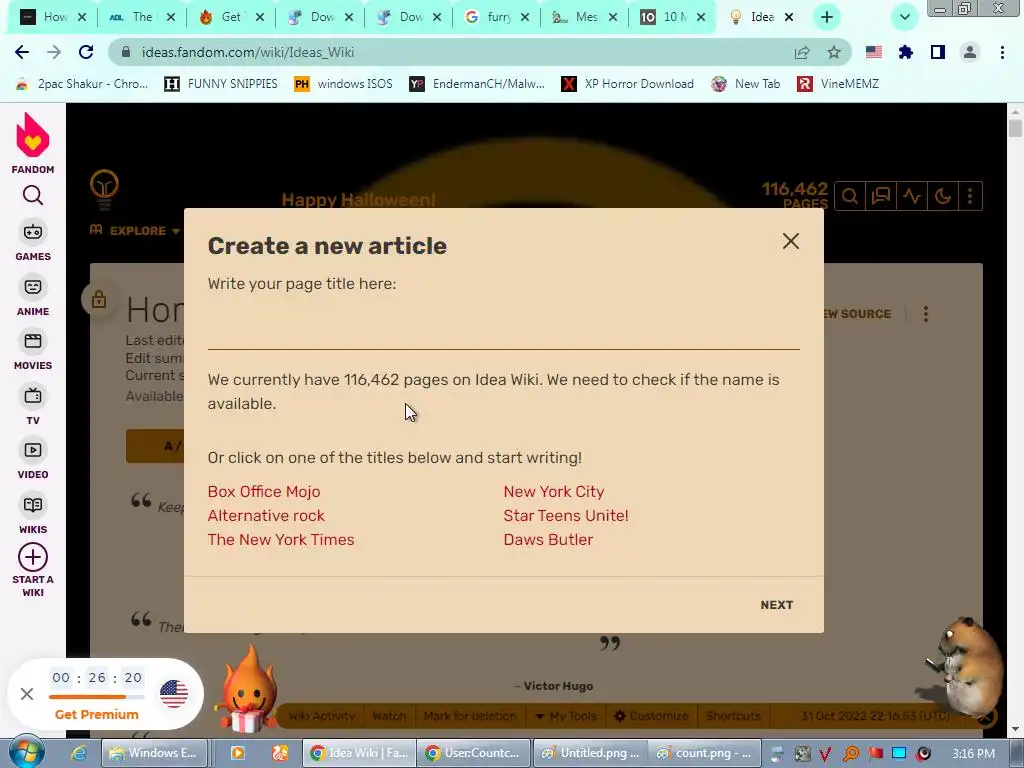
Task: Expand the EXPLORE navigation dropdown
Action: pyautogui.click(x=135, y=231)
